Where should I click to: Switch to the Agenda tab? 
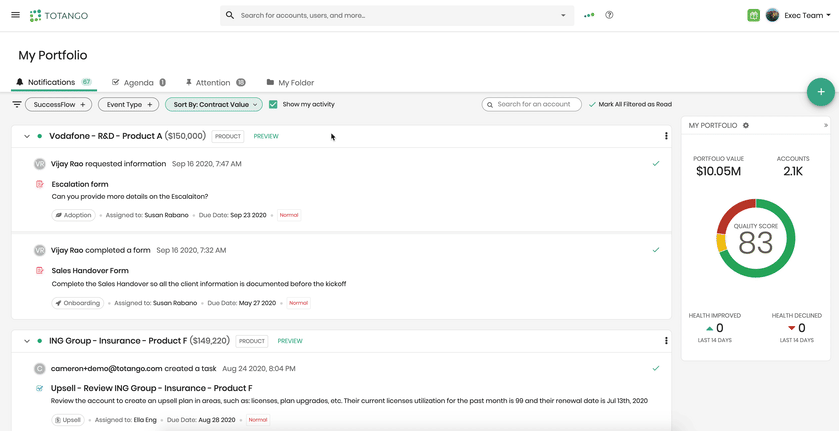pyautogui.click(x=139, y=82)
